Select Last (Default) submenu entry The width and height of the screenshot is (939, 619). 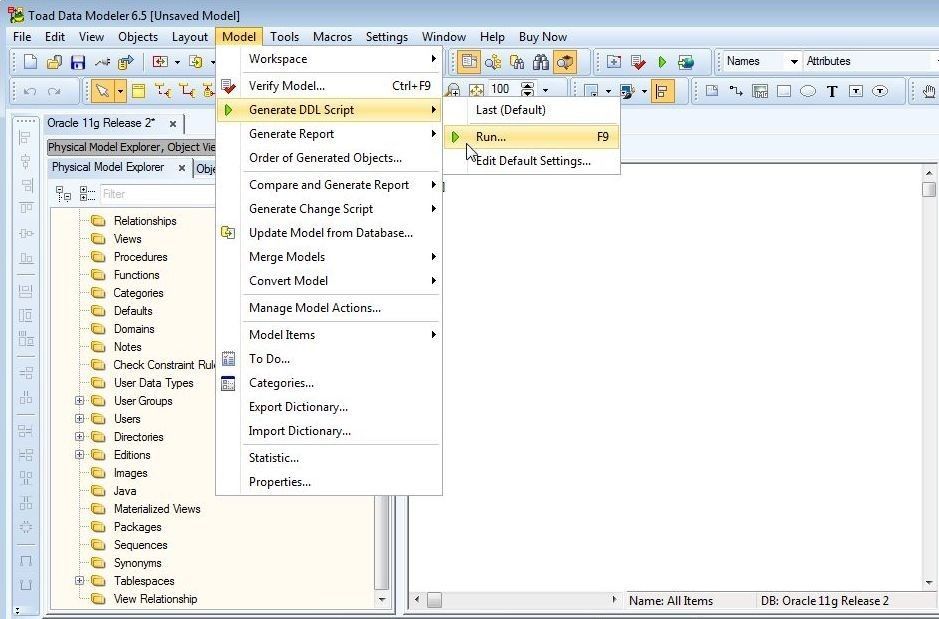(532, 110)
